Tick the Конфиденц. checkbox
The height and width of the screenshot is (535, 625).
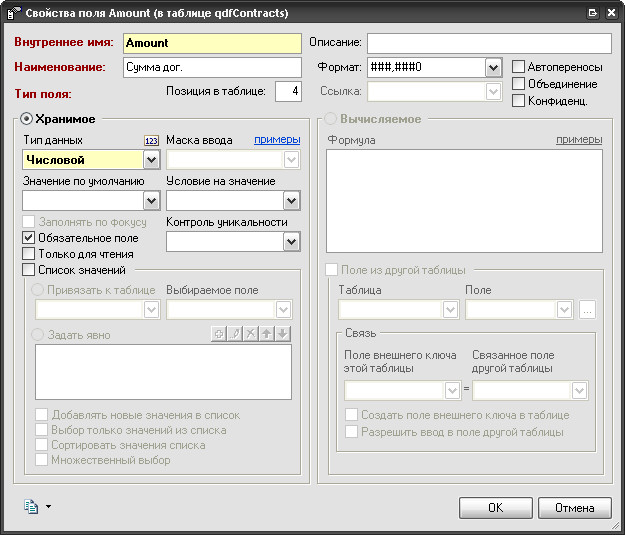tap(518, 100)
